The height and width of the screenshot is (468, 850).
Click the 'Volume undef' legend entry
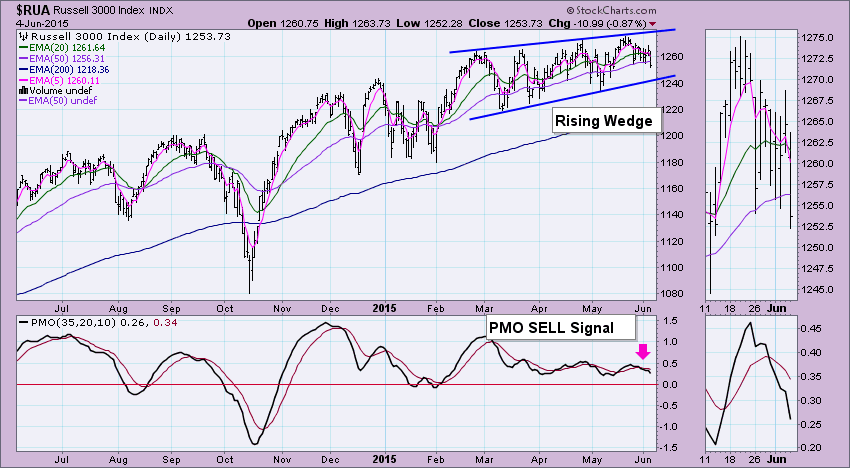(x=55, y=91)
